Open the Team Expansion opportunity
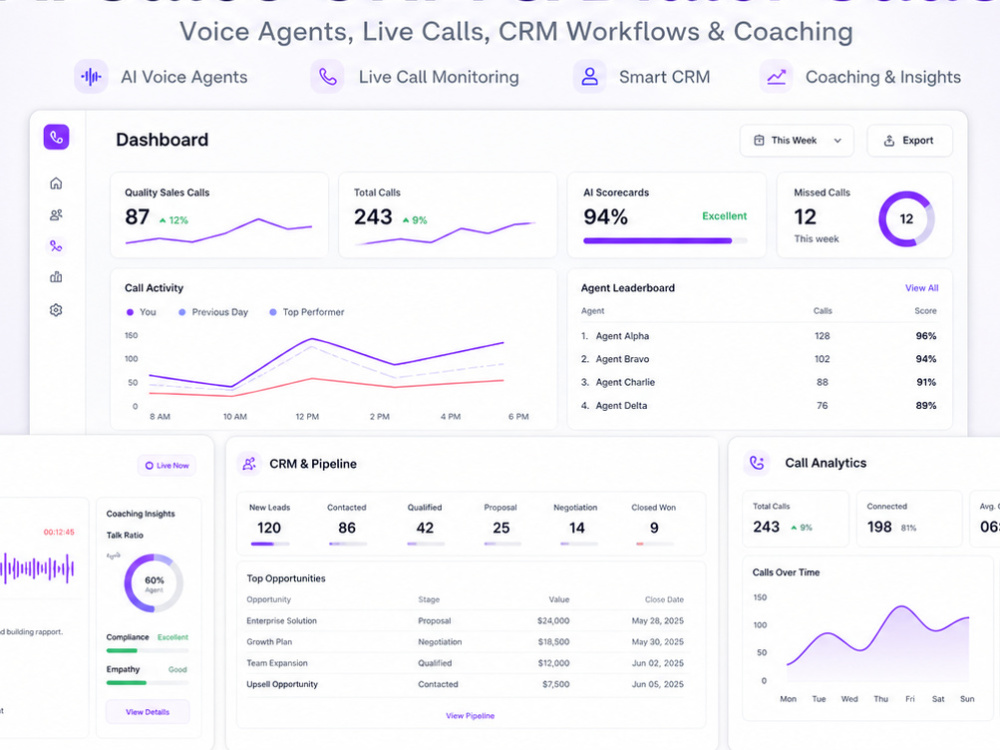Image resolution: width=1000 pixels, height=750 pixels. coord(465,663)
